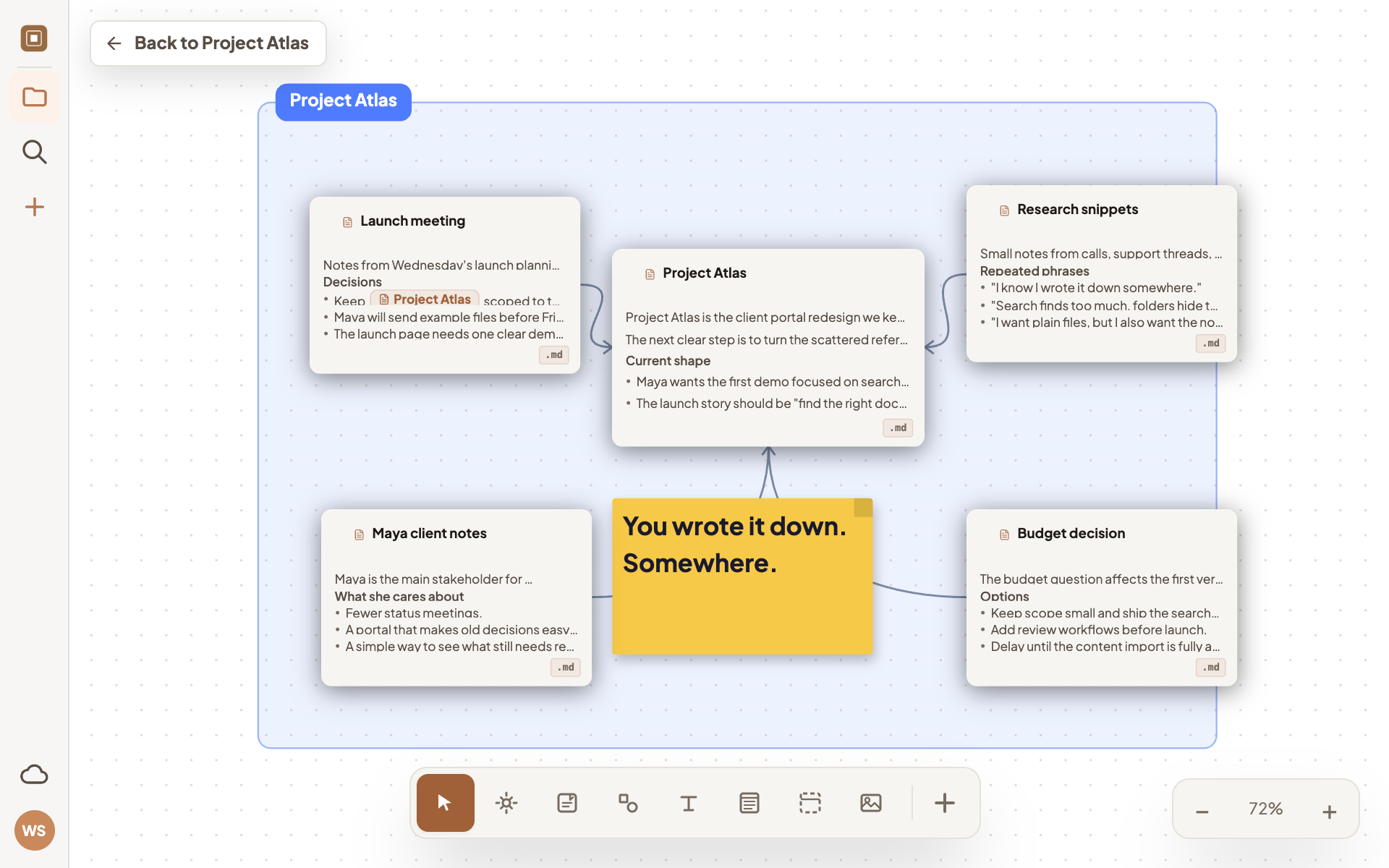Click the file icon beside Budget decision
This screenshot has height=868, width=1389.
point(1005,535)
